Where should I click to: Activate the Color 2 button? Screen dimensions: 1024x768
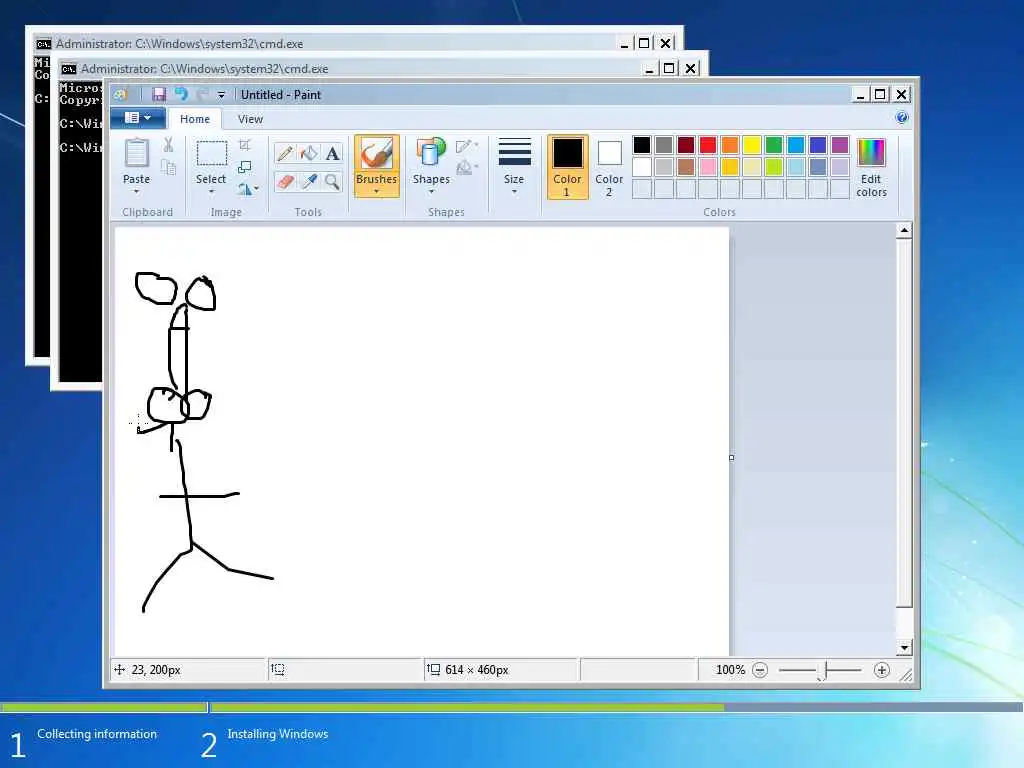click(x=609, y=167)
